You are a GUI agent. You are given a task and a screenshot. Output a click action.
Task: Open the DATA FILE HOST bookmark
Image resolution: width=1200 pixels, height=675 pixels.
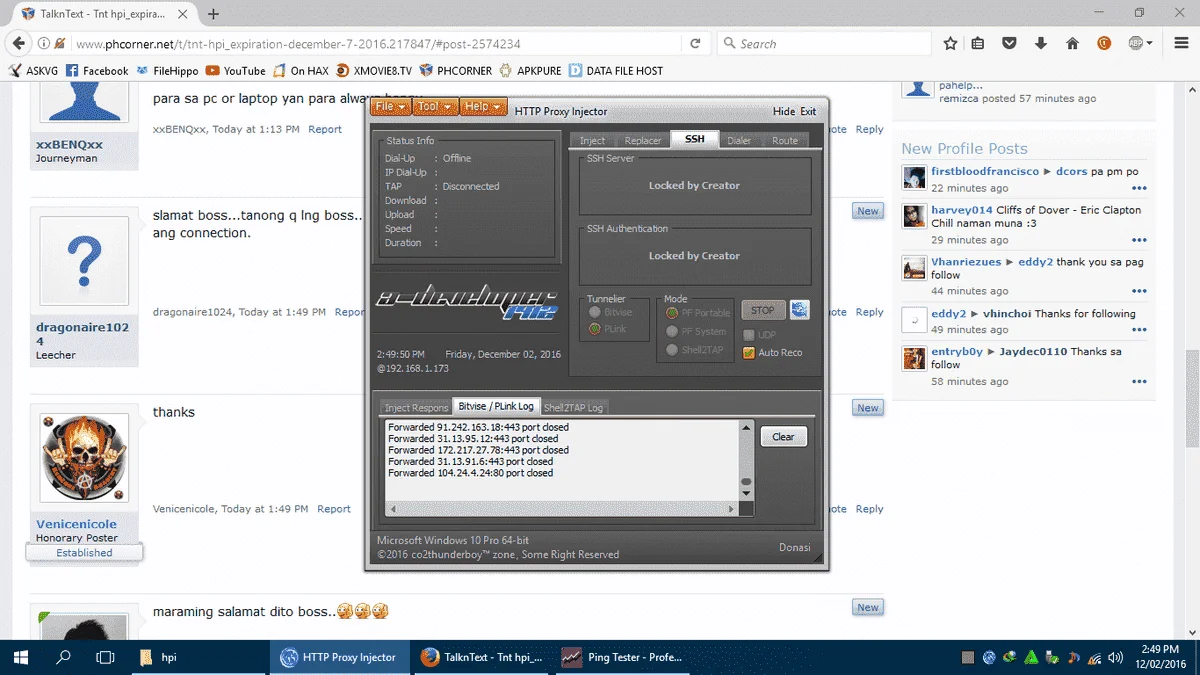(x=616, y=71)
